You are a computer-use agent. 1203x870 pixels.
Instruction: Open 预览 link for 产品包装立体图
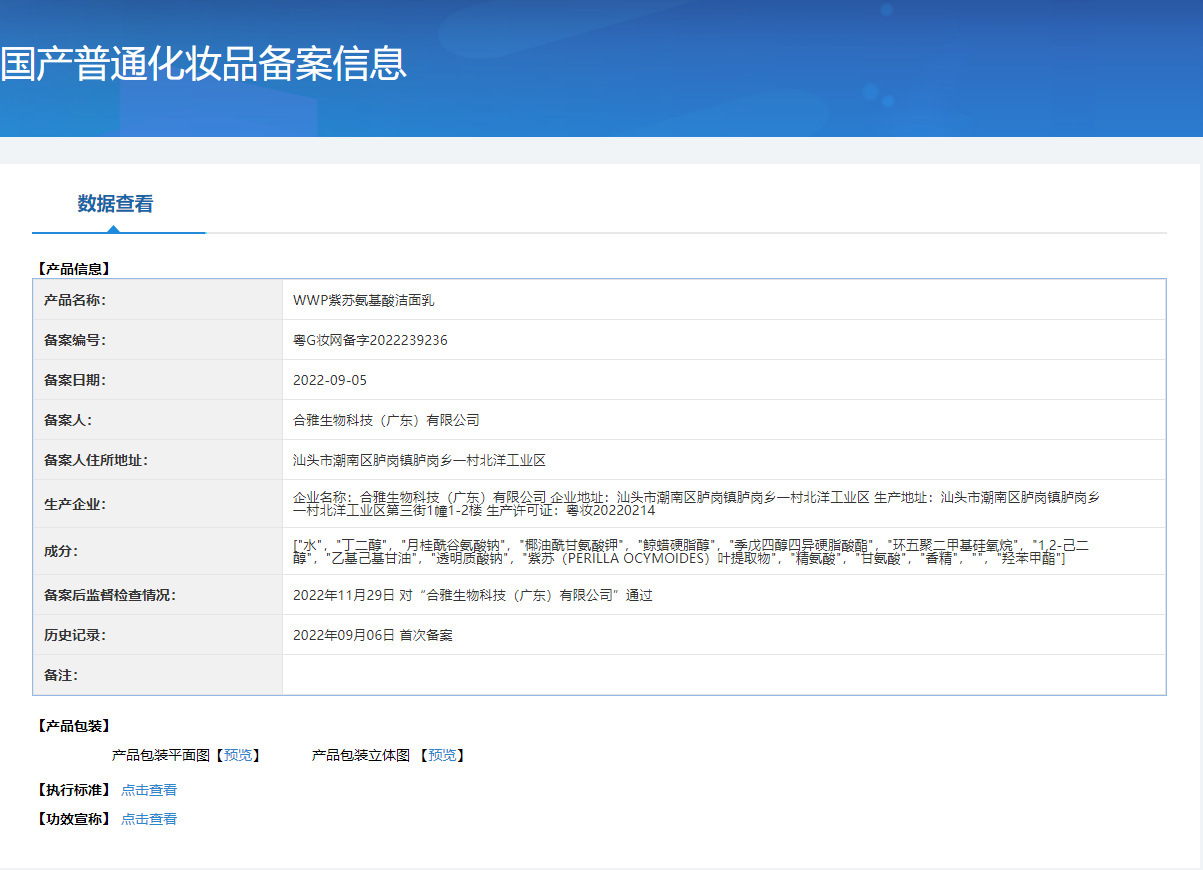[x=441, y=755]
